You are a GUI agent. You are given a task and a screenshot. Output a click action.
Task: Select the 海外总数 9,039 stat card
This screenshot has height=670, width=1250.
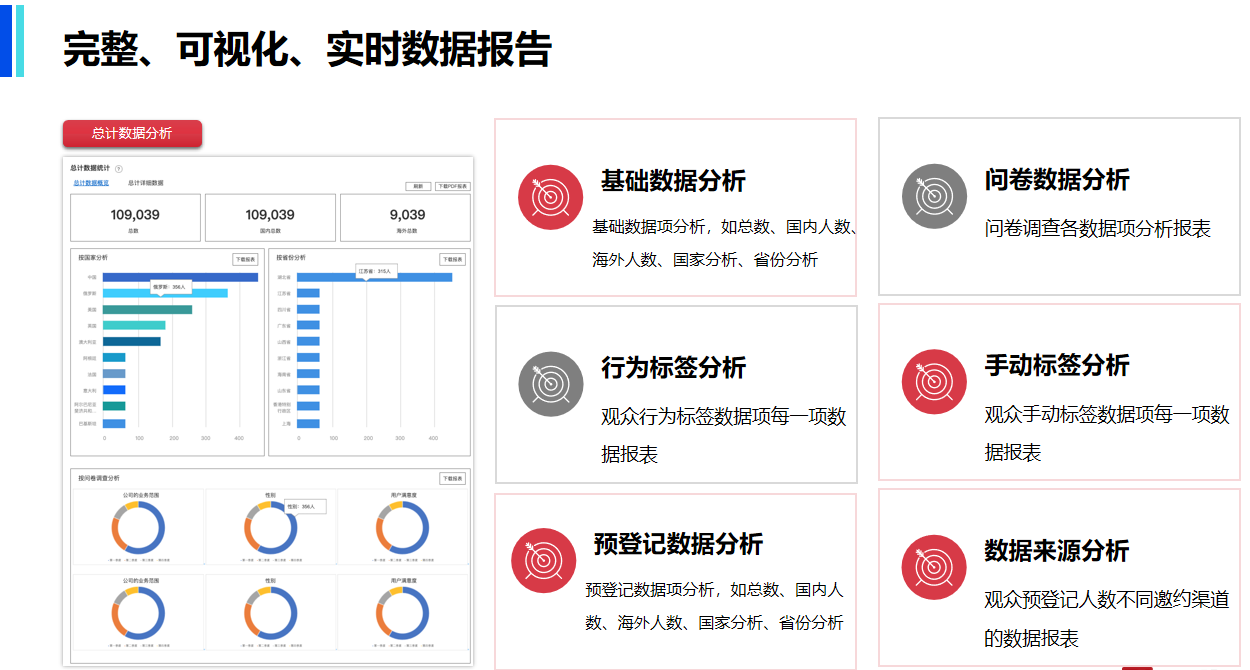[406, 218]
